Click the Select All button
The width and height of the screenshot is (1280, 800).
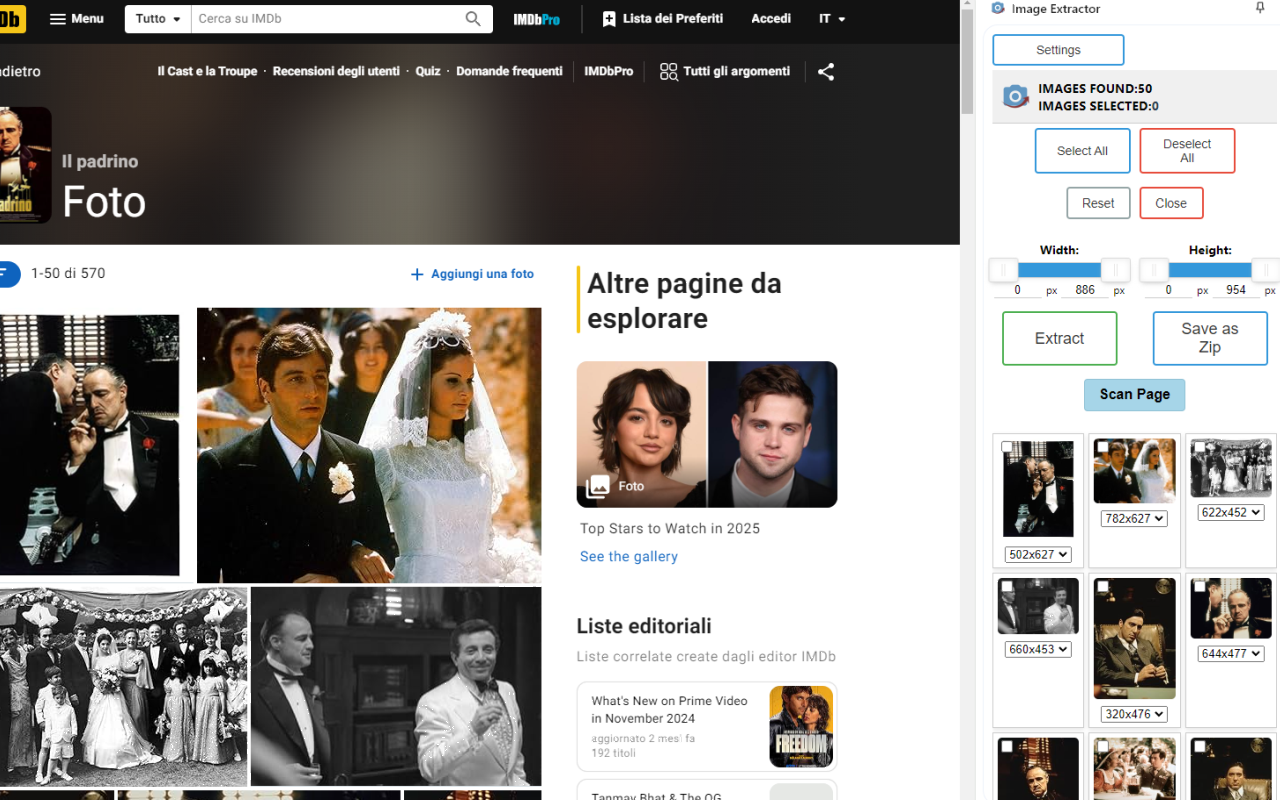coord(1082,151)
